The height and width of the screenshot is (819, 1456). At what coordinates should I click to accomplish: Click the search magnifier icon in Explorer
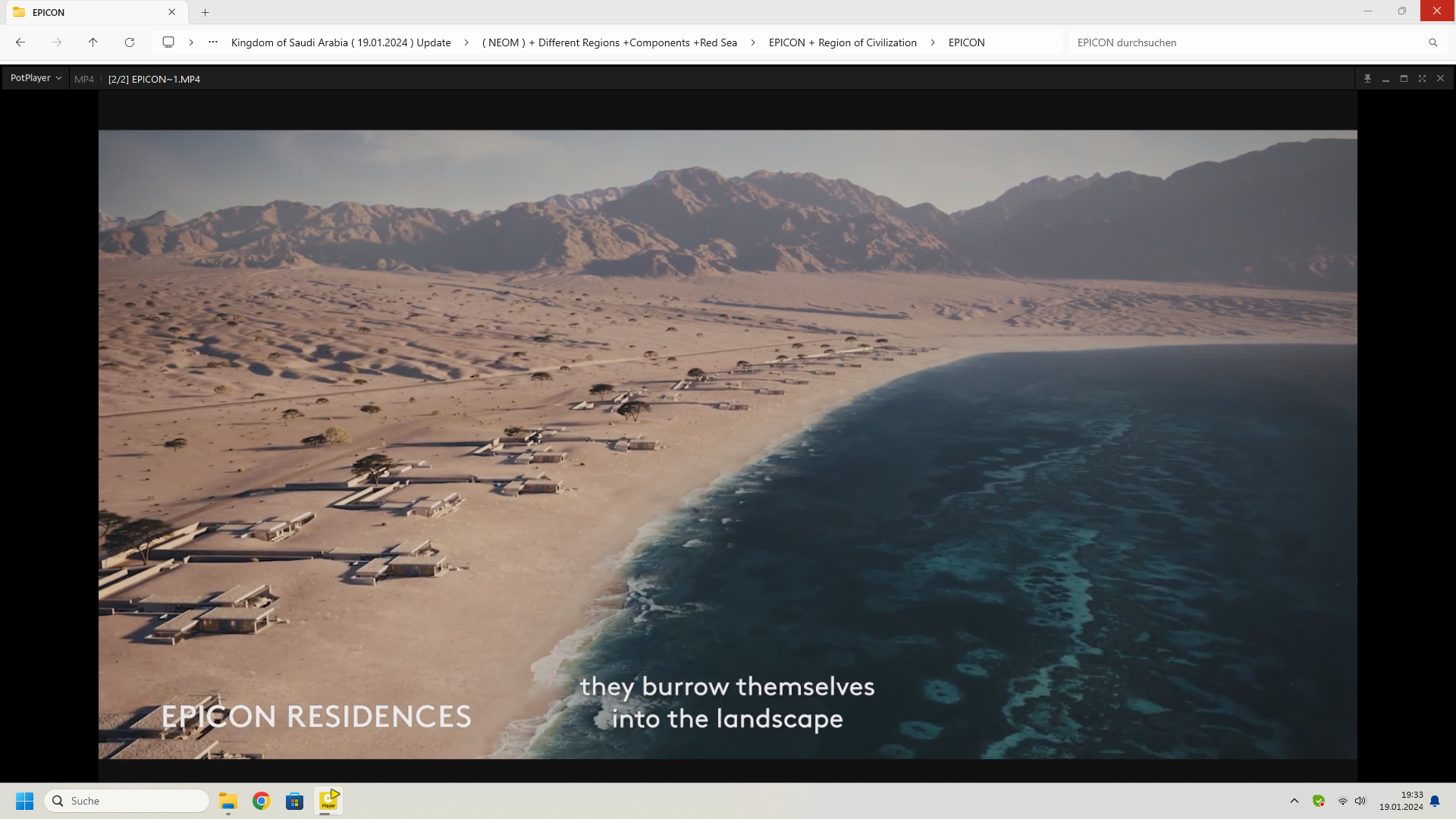click(1433, 42)
